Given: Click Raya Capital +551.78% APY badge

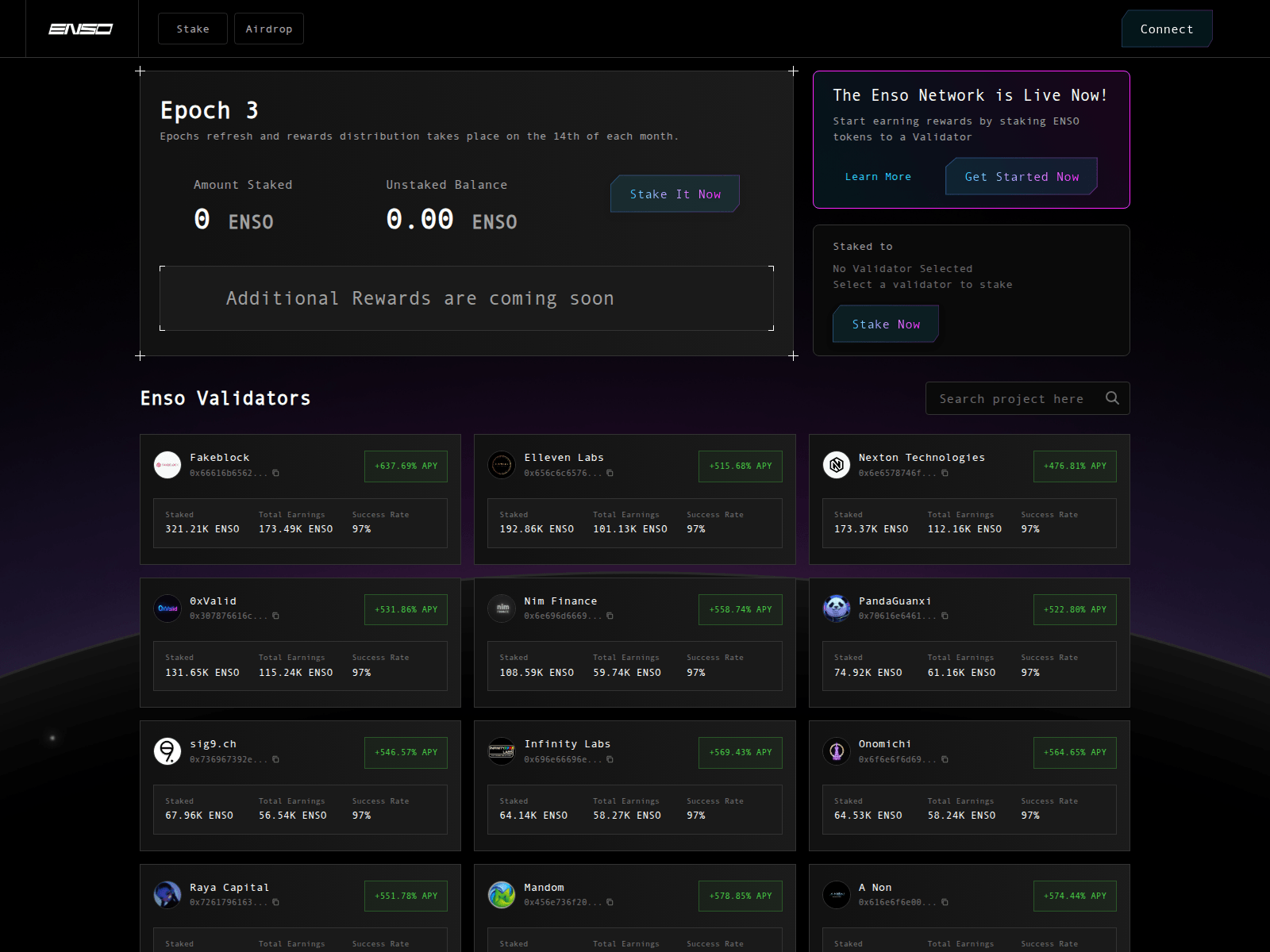Looking at the screenshot, I should (x=406, y=896).
